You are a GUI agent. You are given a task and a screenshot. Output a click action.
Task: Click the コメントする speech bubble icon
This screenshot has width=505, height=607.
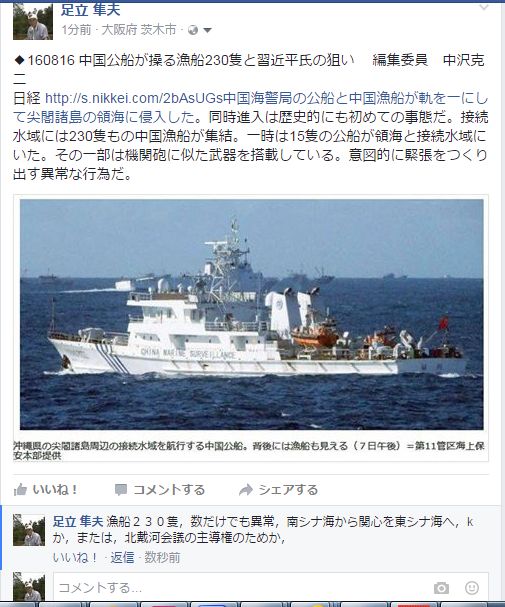pos(121,490)
